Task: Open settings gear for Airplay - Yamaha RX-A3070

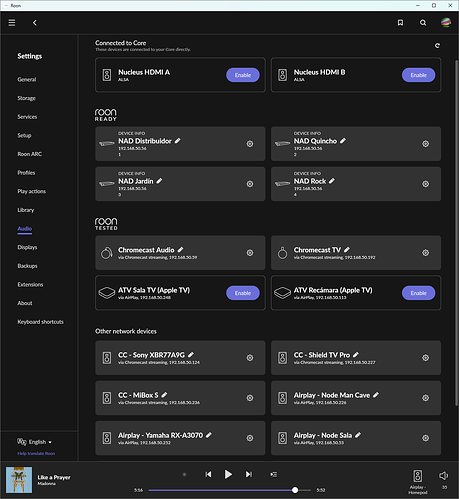Action: pyautogui.click(x=250, y=438)
